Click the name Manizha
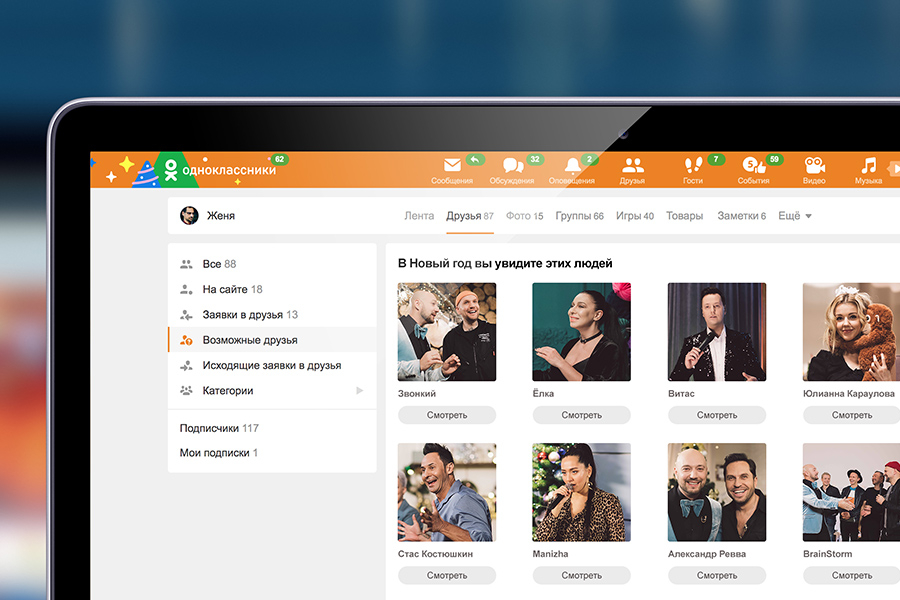Screen dimensions: 900x600 (x=550, y=554)
